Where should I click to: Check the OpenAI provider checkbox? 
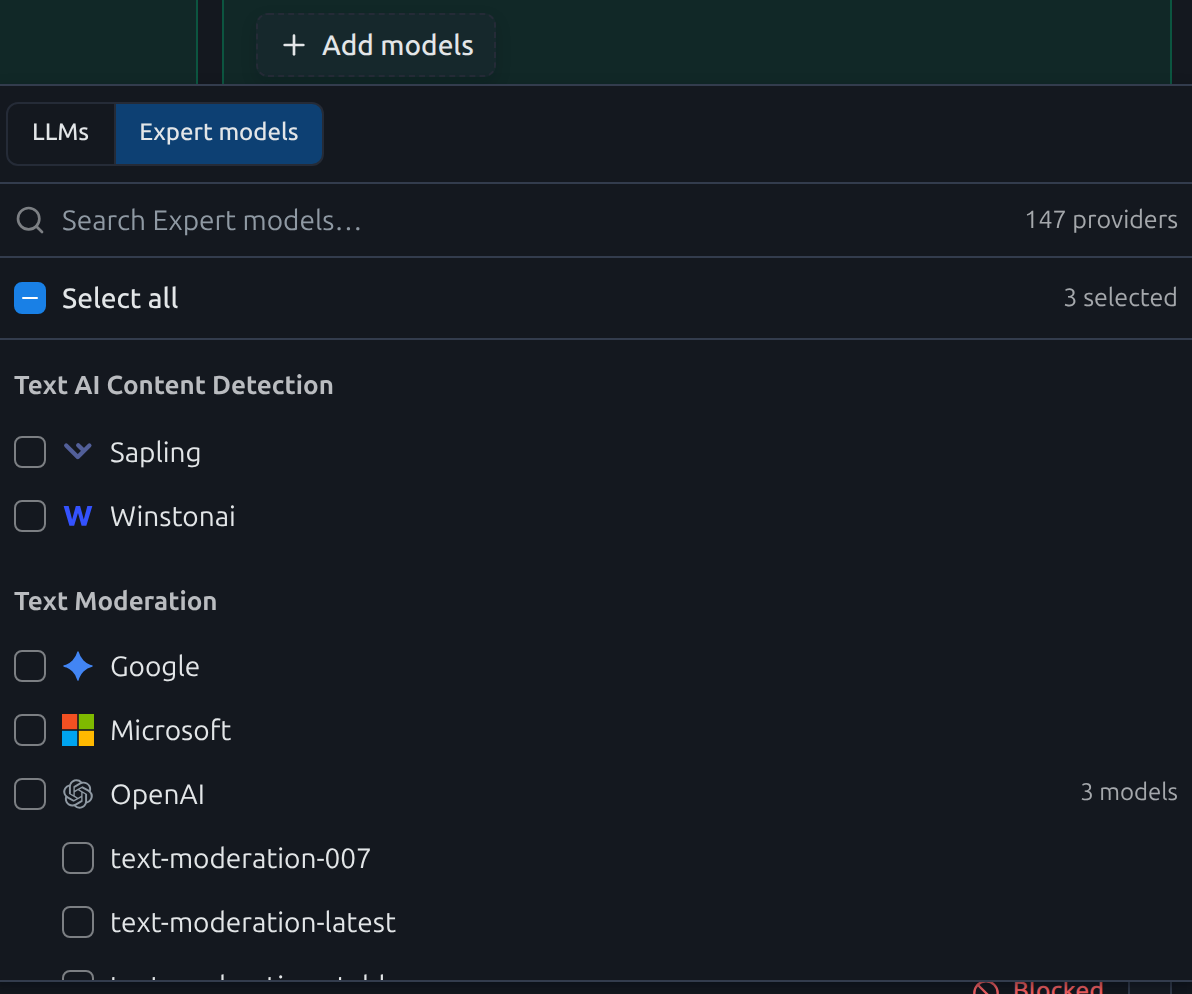pos(30,794)
